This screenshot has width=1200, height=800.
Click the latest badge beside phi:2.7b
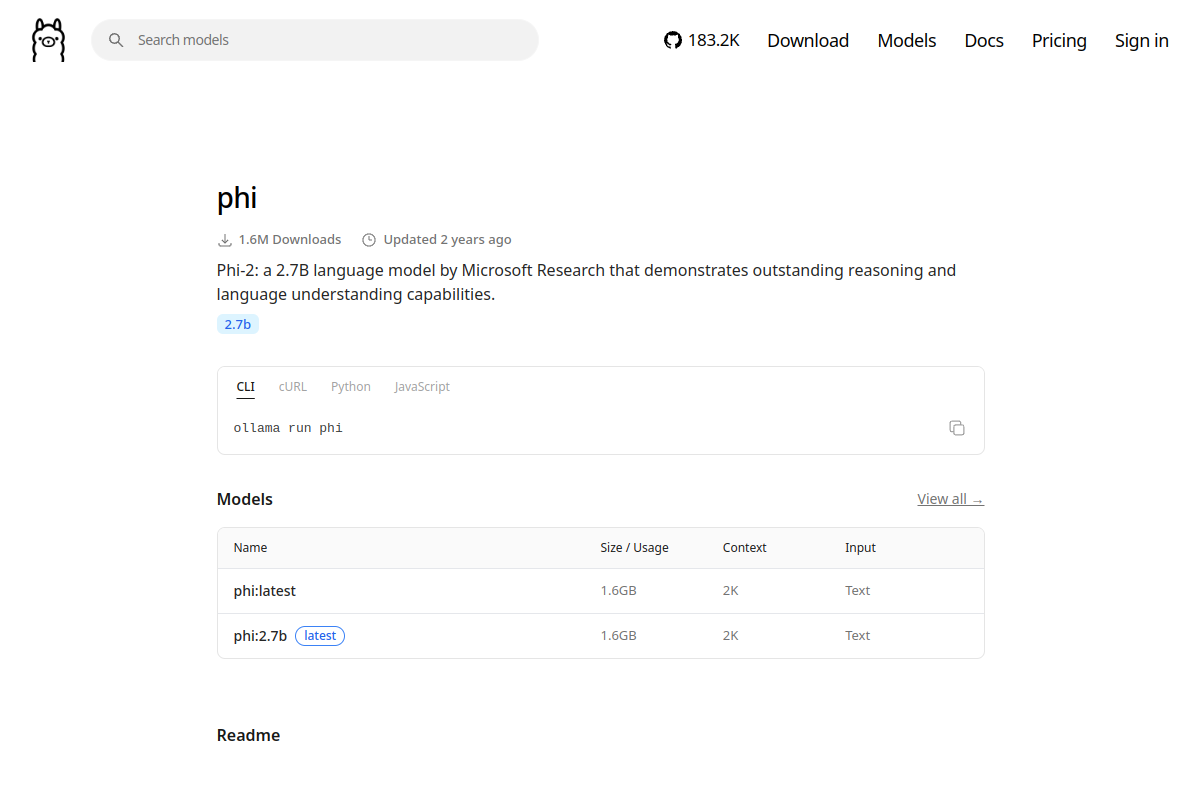[320, 636]
